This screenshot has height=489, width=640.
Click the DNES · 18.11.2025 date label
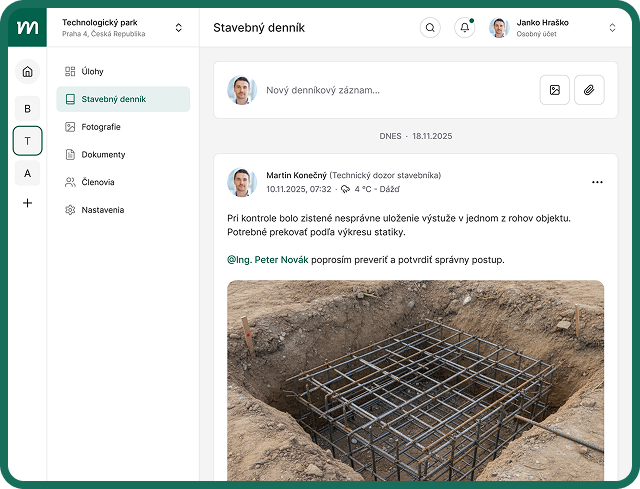(x=416, y=136)
